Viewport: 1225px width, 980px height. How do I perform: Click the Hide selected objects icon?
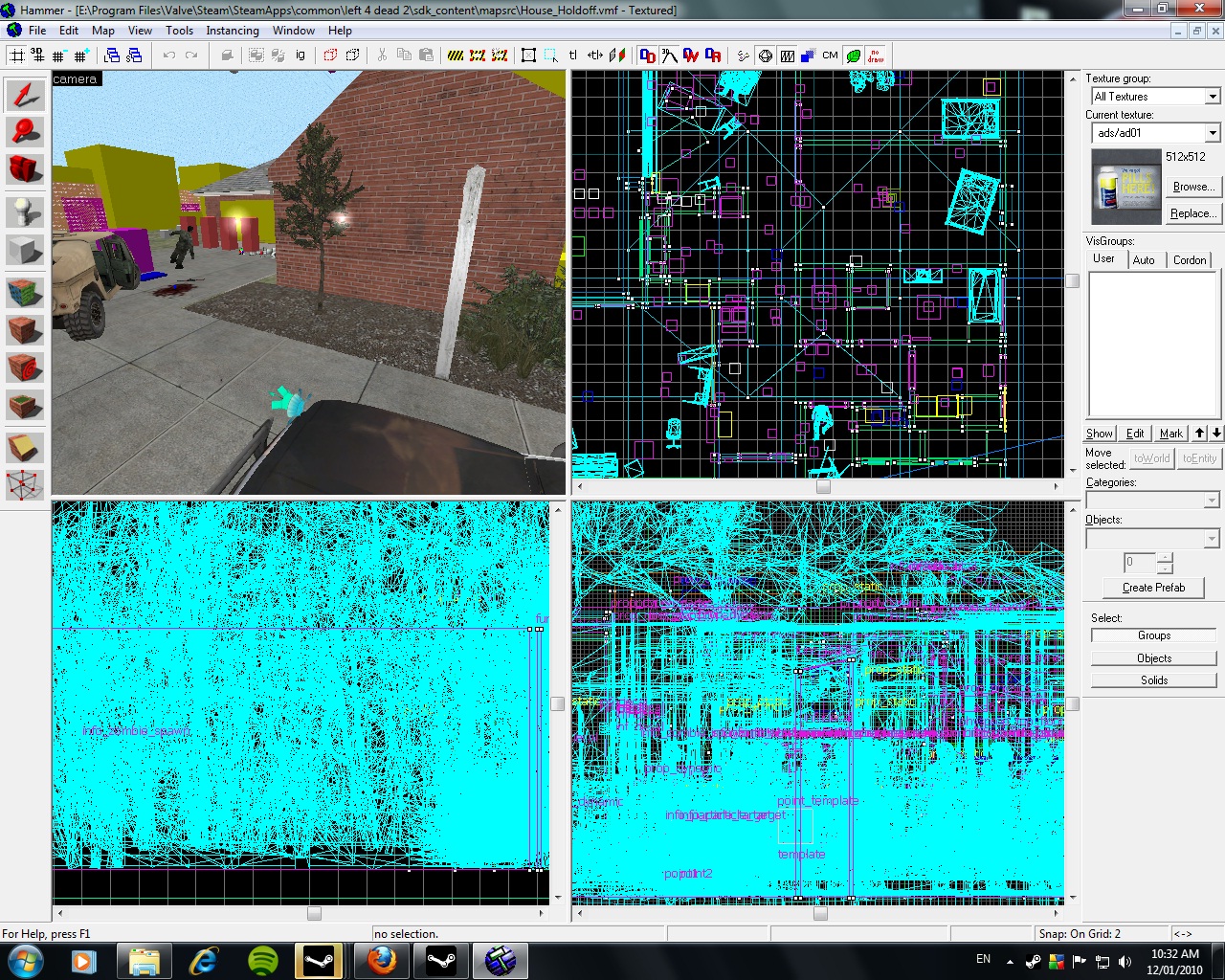point(331,56)
